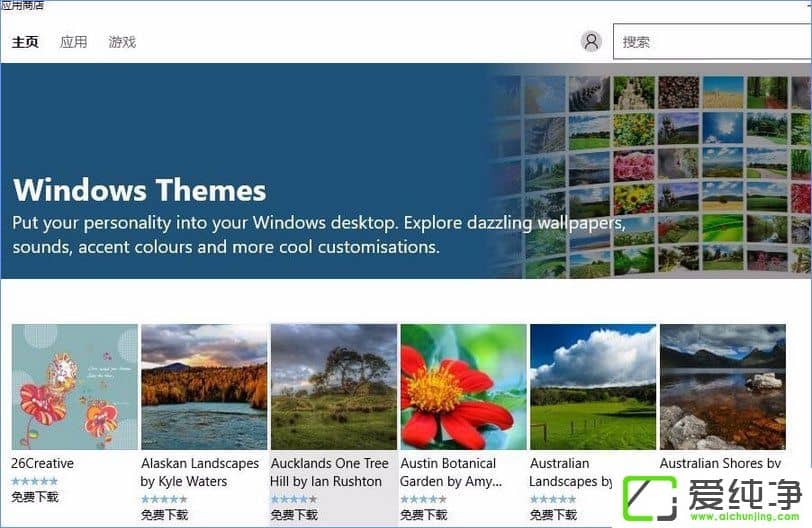Click the 搜索 search box
812x528 pixels.
point(710,42)
